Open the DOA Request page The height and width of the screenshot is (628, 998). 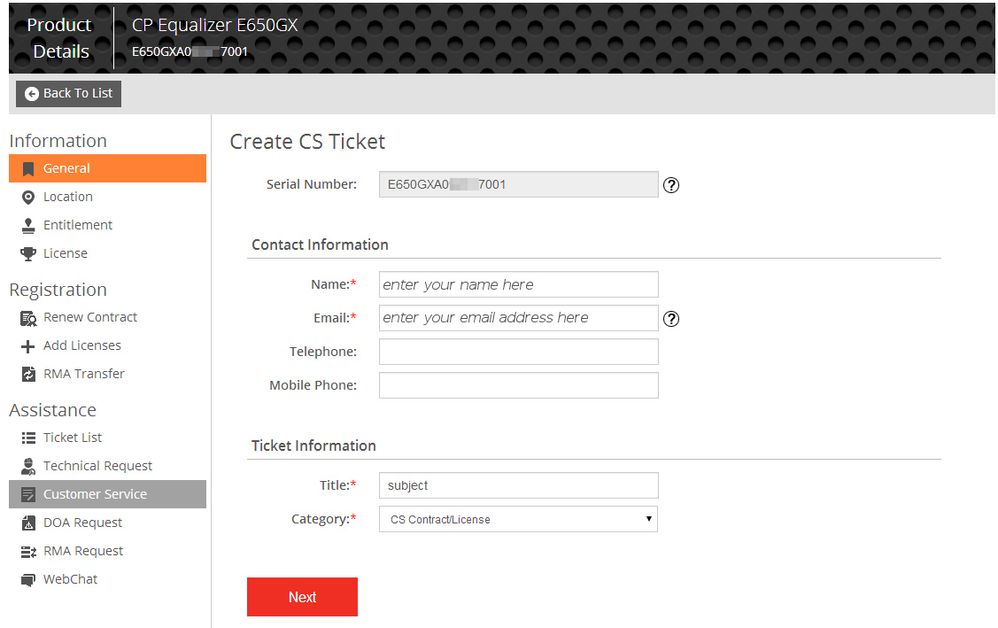82,522
